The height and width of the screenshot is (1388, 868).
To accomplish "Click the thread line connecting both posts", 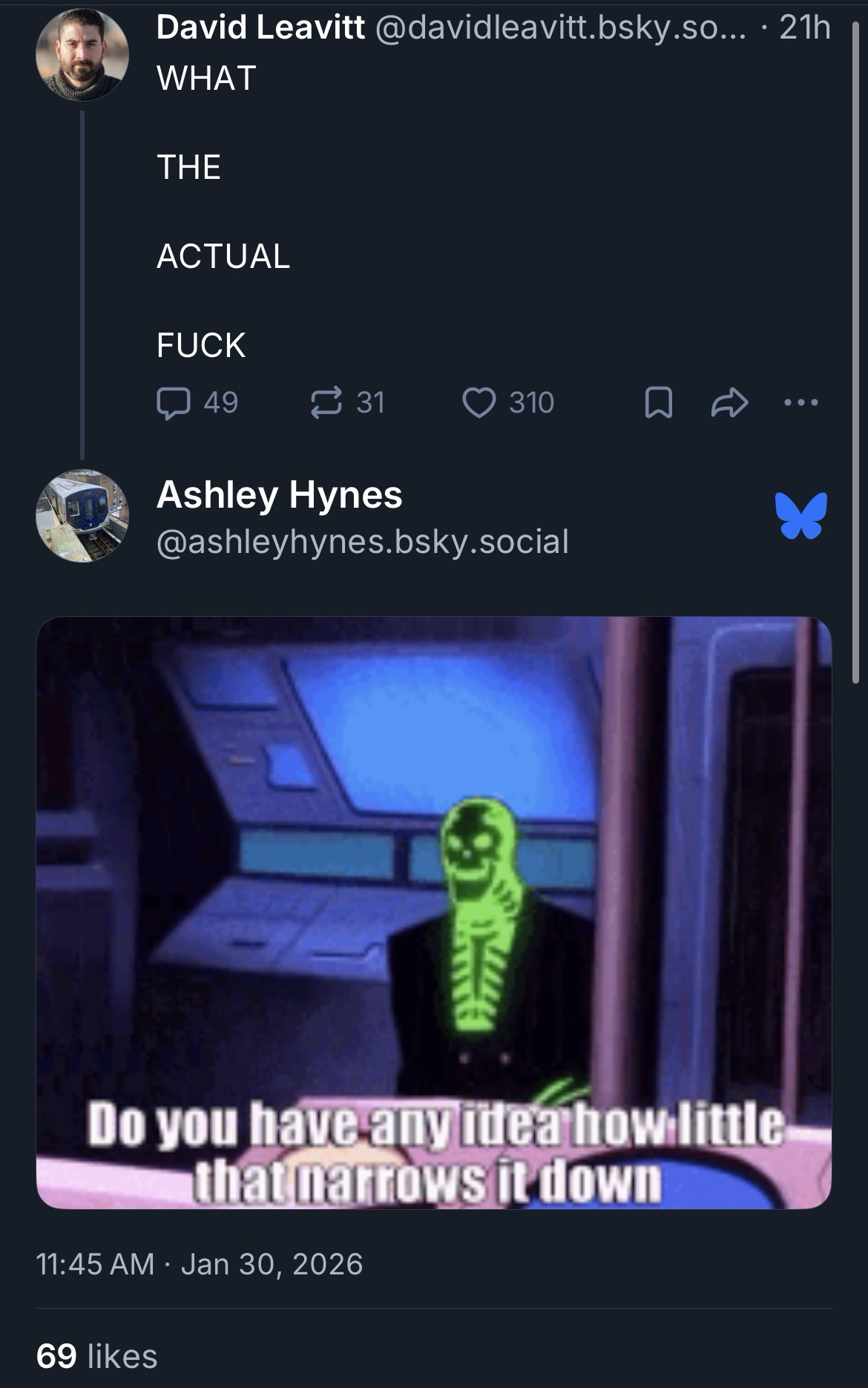I will 82,286.
